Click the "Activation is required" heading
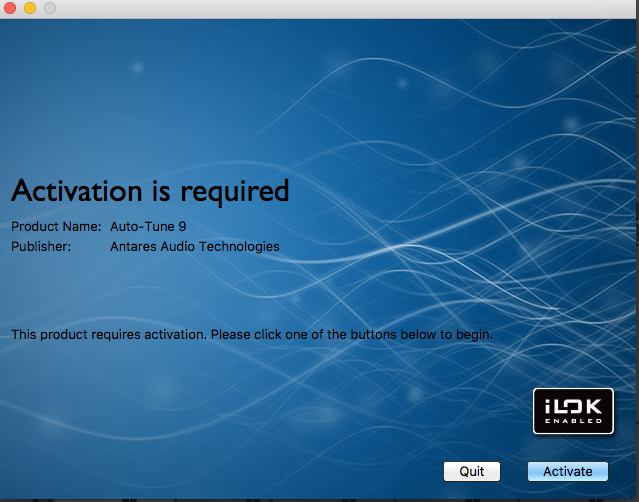The image size is (639, 502). [x=150, y=190]
